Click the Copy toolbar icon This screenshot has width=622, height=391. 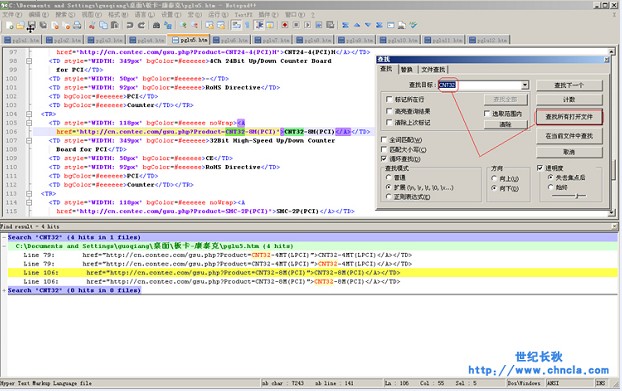[104, 25]
